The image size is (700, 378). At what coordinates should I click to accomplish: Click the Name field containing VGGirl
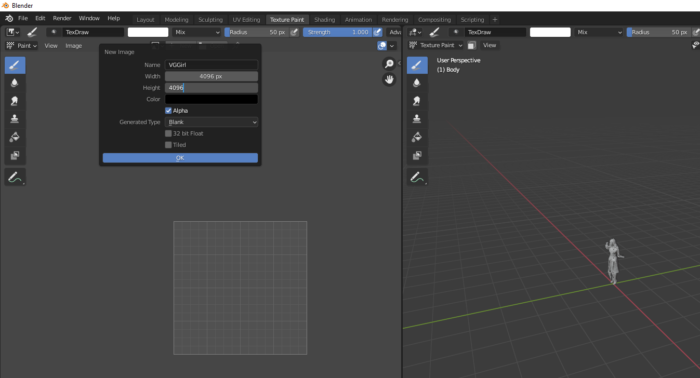(x=211, y=65)
